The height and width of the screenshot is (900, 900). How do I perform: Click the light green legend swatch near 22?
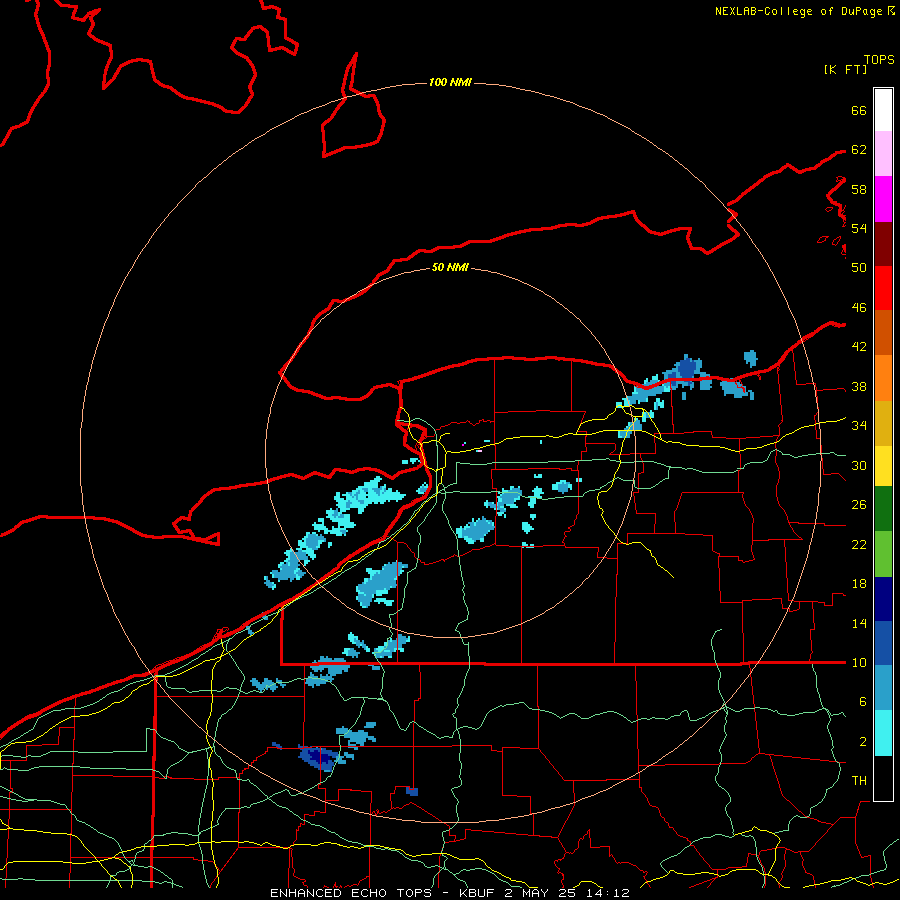point(883,553)
